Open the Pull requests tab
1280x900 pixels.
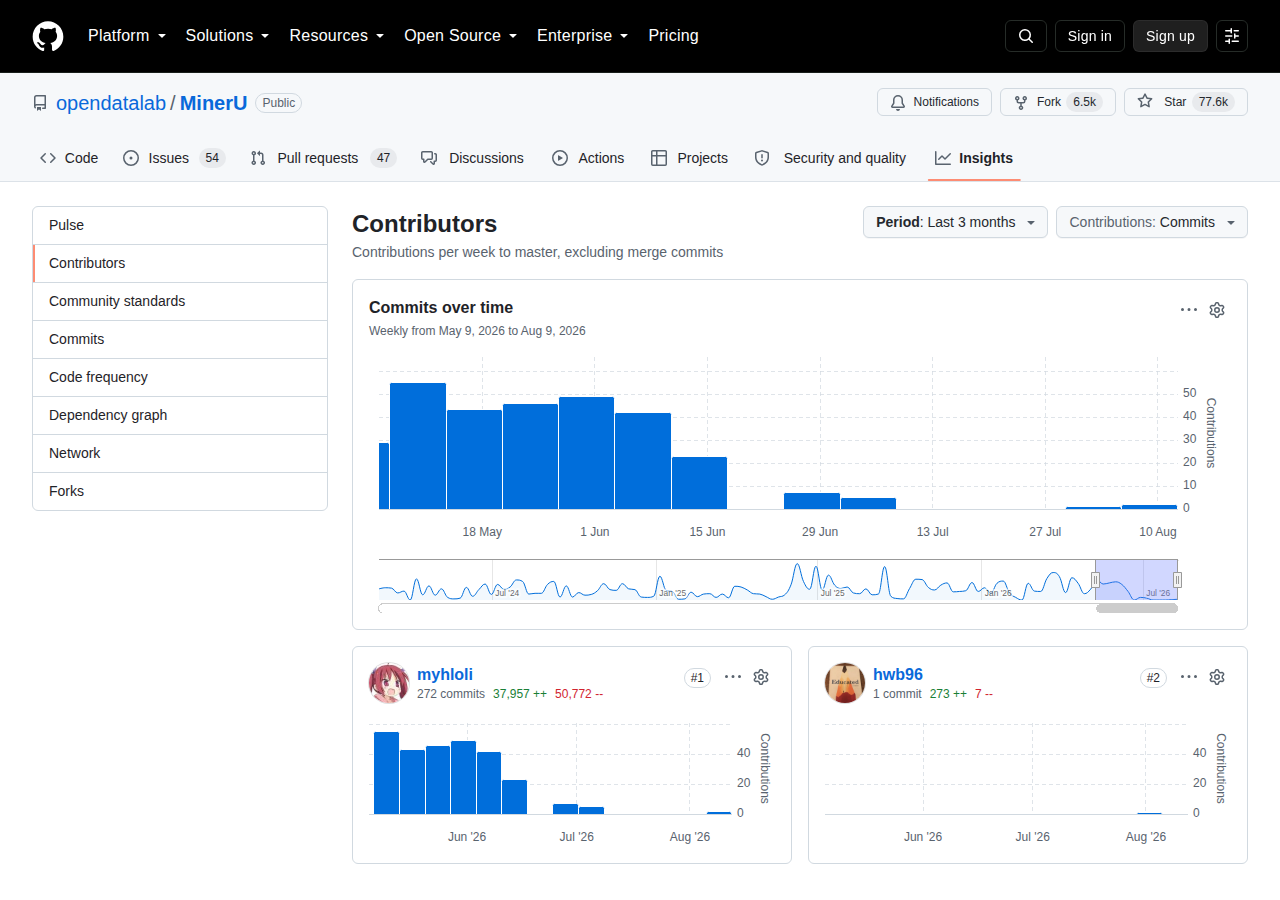(x=323, y=158)
